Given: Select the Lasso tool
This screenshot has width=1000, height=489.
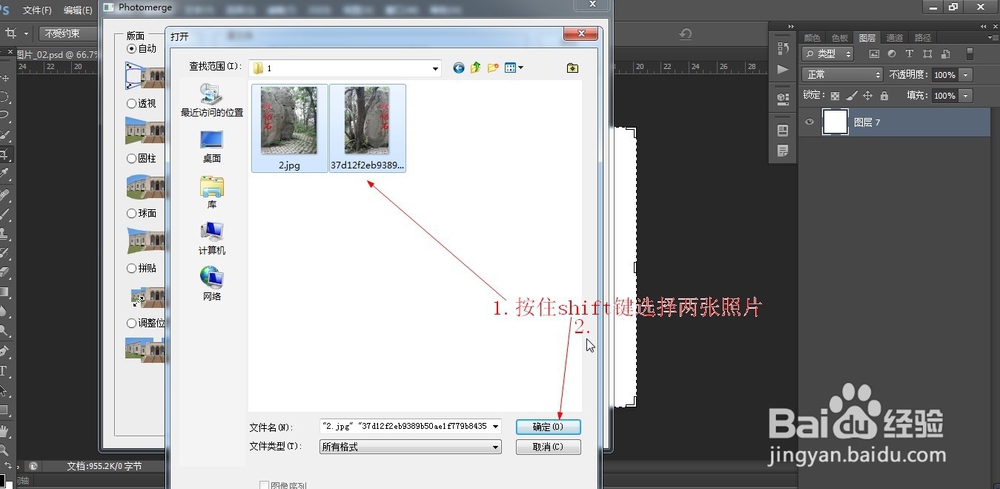Looking at the screenshot, I should (x=5, y=115).
